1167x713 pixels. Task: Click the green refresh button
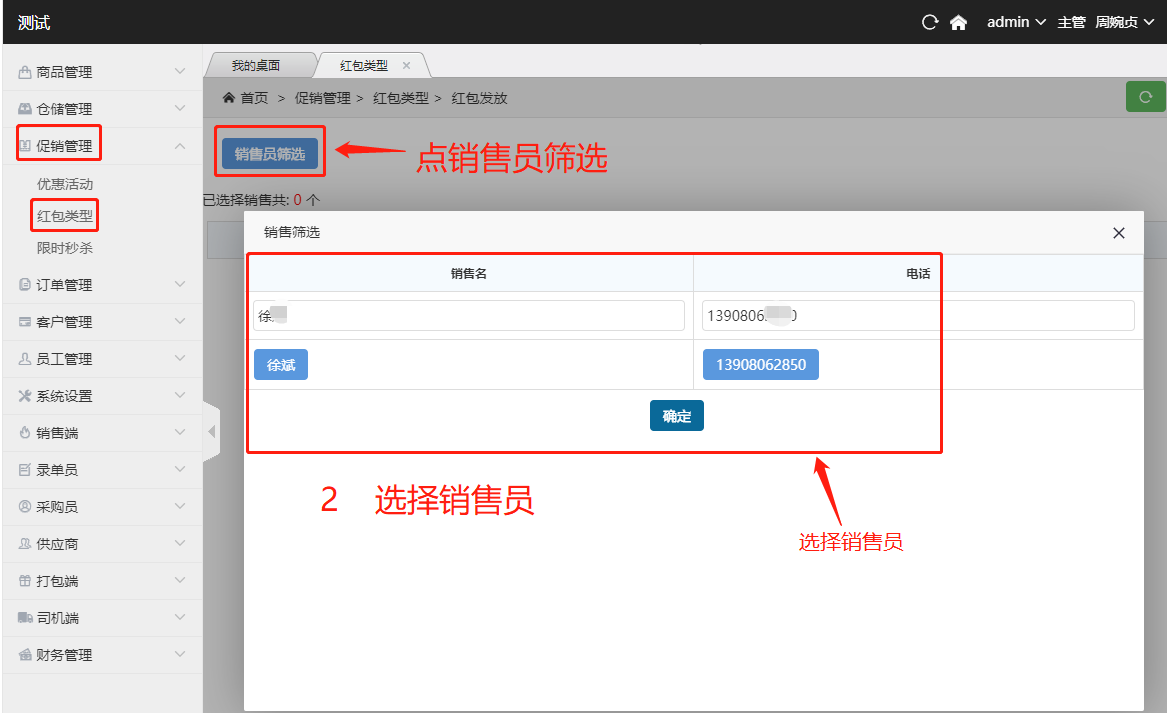[1145, 97]
